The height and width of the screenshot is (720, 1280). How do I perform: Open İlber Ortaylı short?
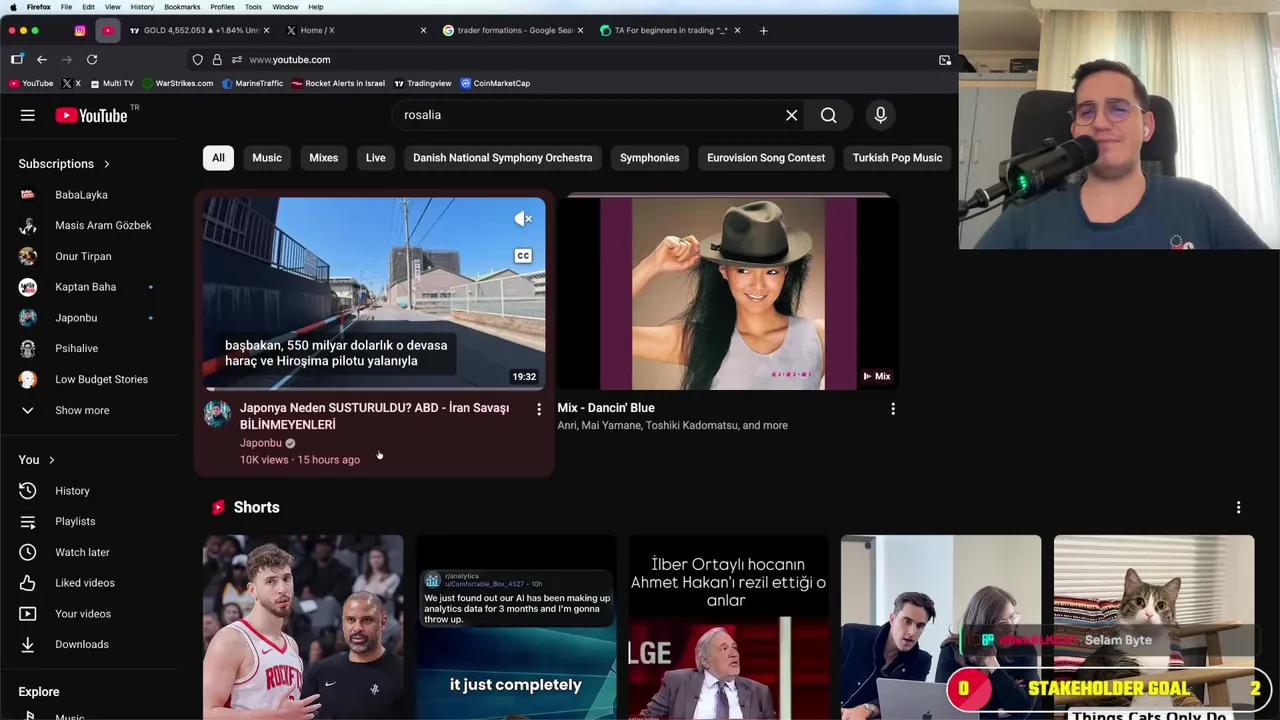coord(728,627)
